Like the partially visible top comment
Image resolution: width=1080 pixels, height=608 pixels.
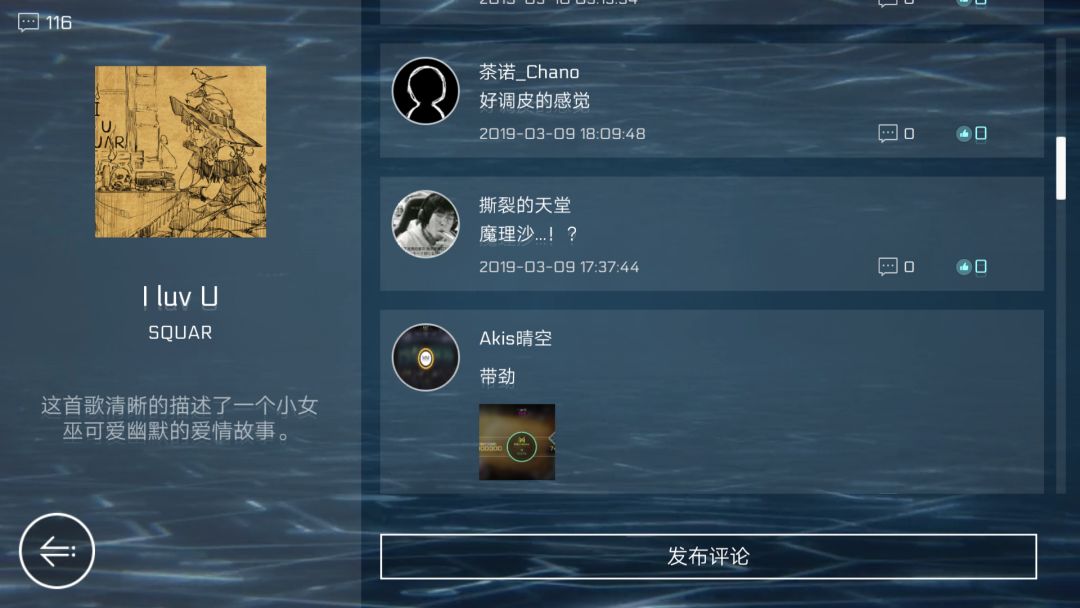[x=964, y=3]
